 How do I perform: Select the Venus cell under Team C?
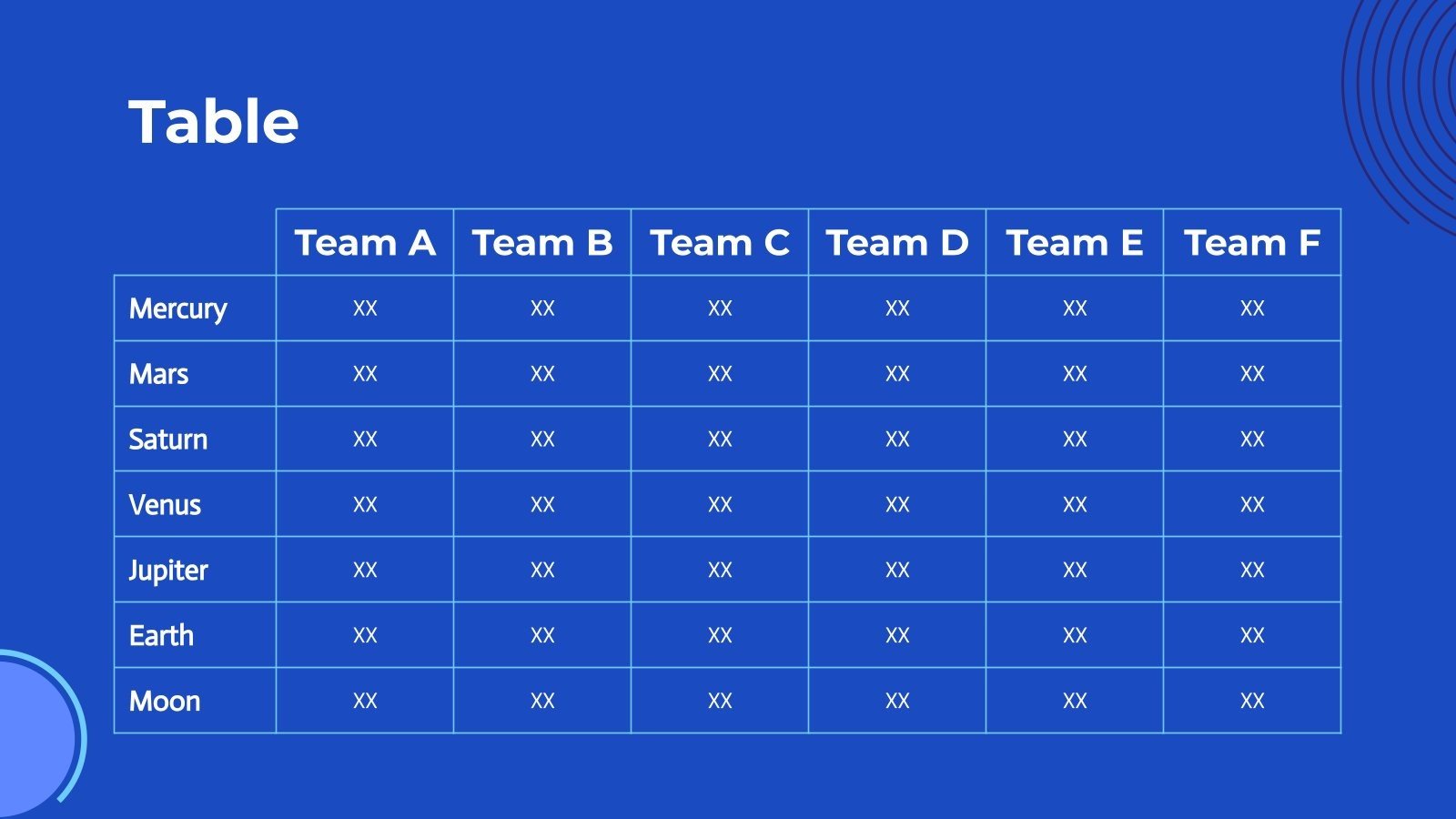(x=720, y=505)
